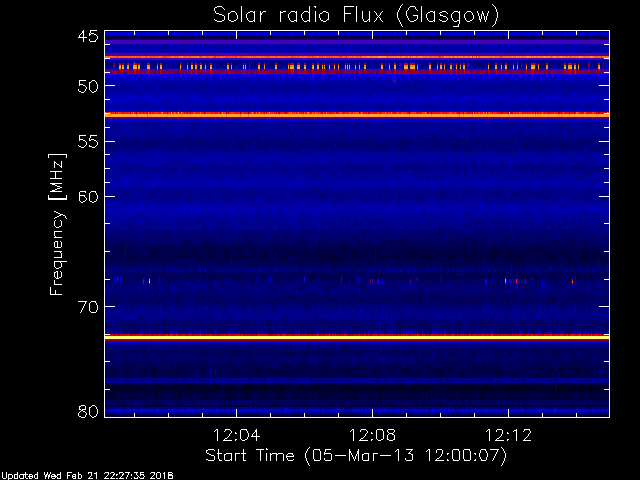This screenshot has width=640, height=480.
Task: Click the plot title "Solar radio Flux (Glasgow)"
Action: 356,16
